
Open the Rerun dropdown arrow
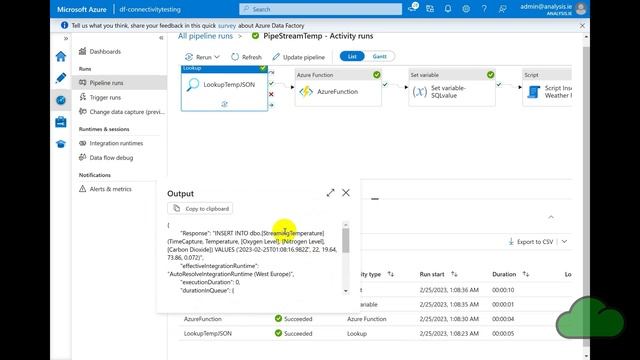pyautogui.click(x=217, y=57)
